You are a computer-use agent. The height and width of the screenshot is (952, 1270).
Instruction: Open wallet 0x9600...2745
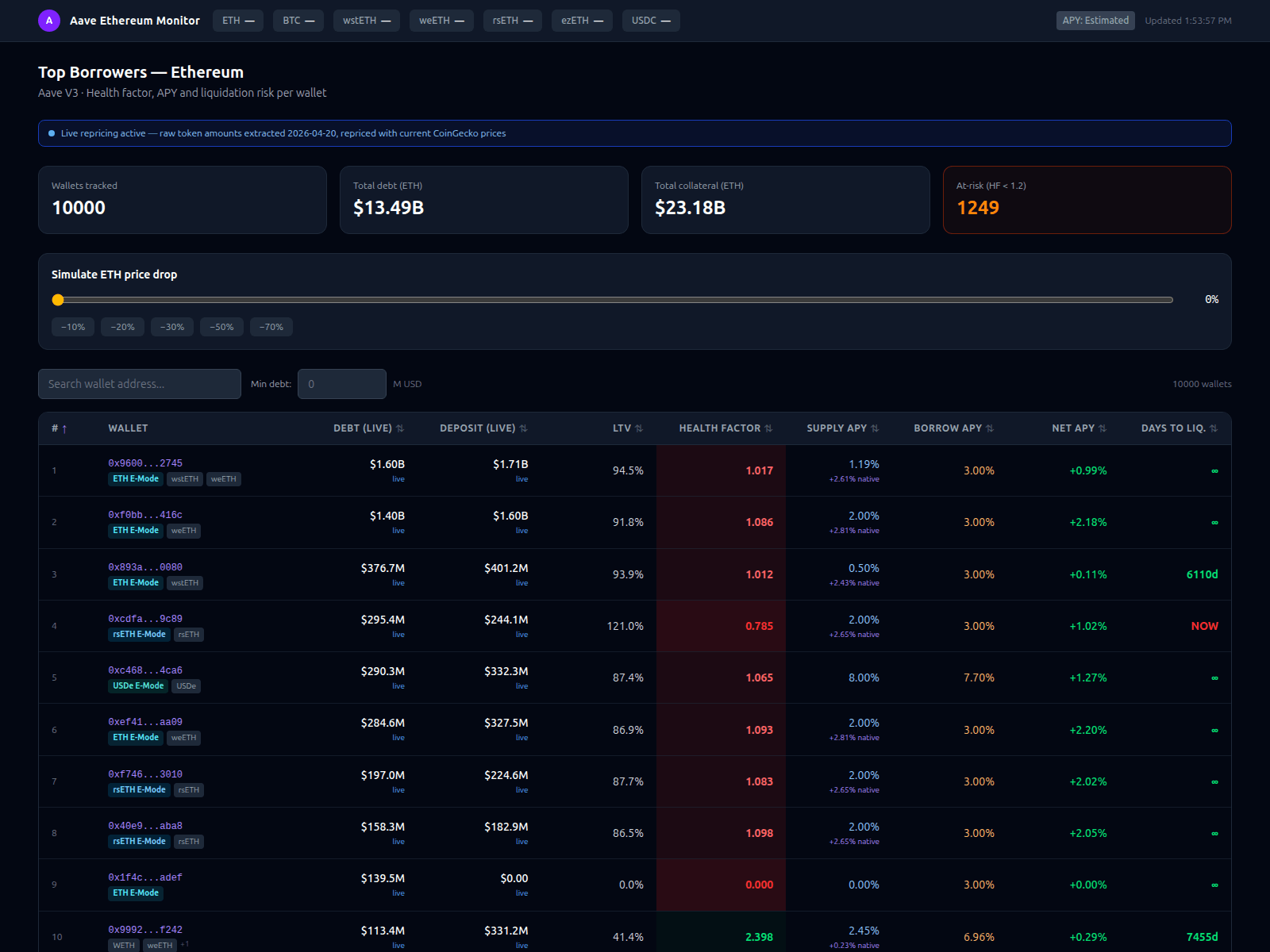tap(145, 463)
